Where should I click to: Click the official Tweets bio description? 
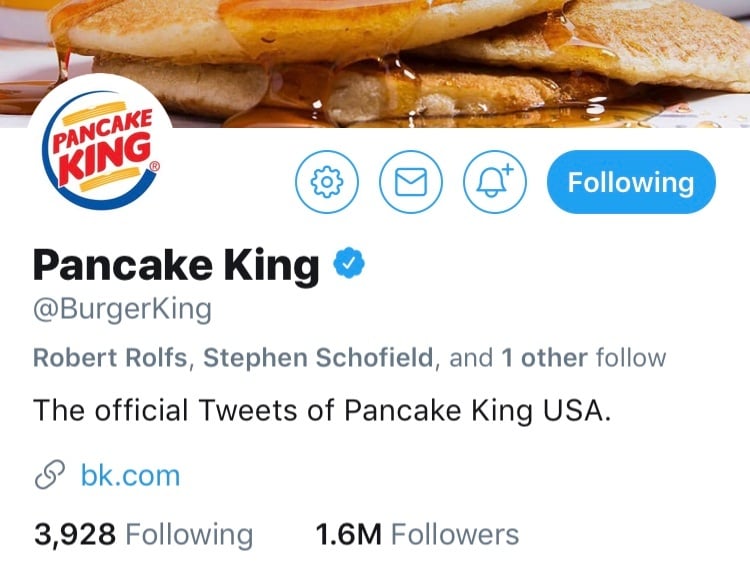[321, 411]
